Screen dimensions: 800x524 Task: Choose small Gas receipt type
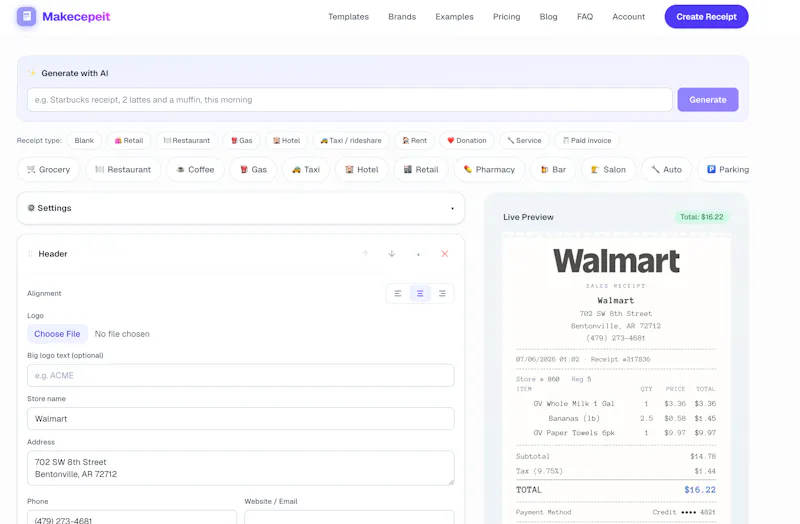242,140
